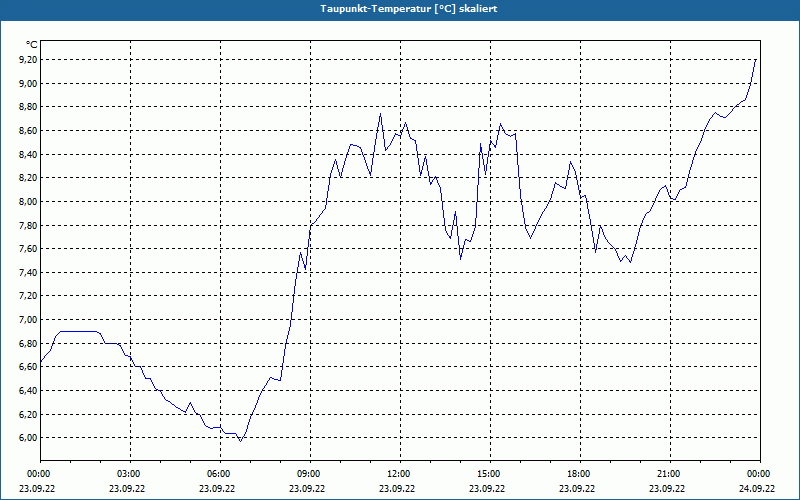This screenshot has height=500, width=800.
Task: Click the y-axis value '9,20'
Action: click(x=29, y=60)
